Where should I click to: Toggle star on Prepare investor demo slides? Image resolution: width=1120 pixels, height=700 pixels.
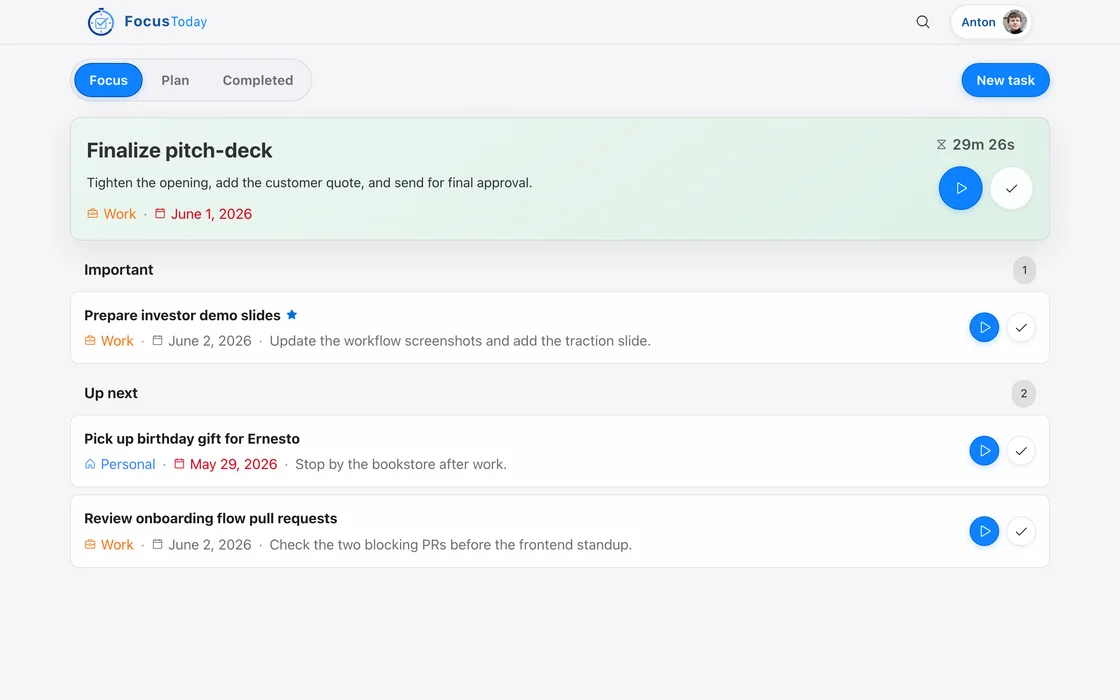[x=291, y=314]
